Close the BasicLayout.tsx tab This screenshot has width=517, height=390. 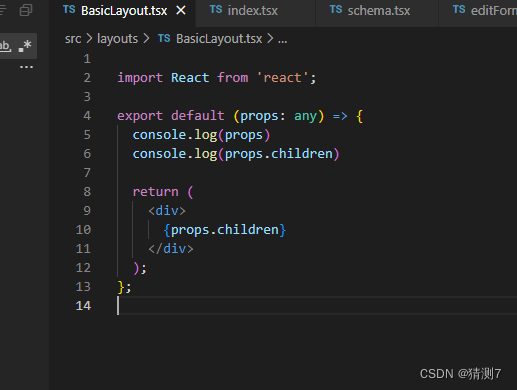[x=181, y=11]
